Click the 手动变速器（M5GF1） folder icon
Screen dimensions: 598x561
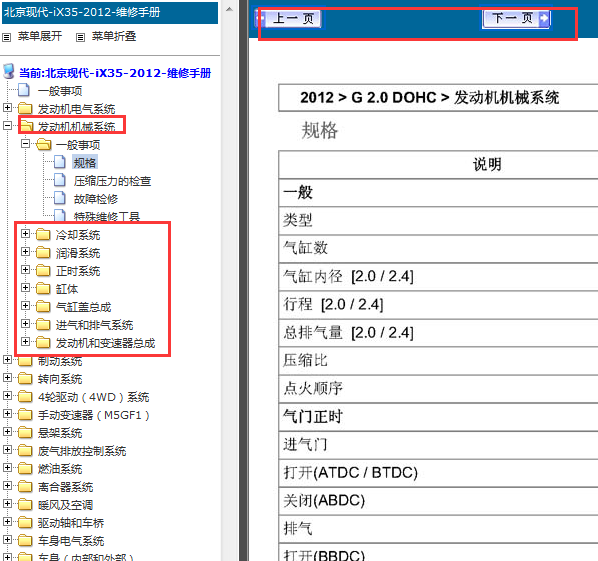(x=25, y=414)
